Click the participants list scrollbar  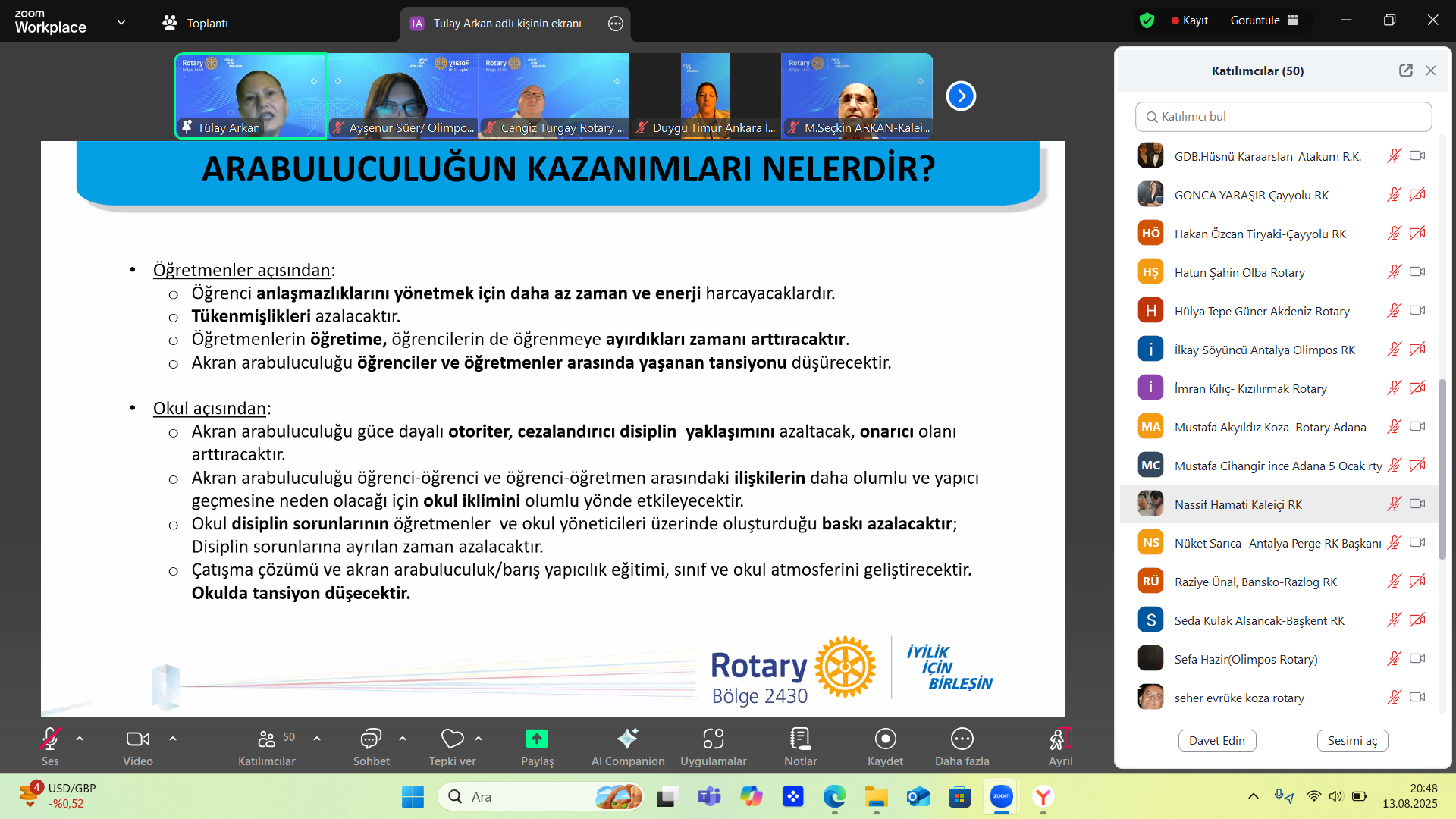coord(1442,469)
